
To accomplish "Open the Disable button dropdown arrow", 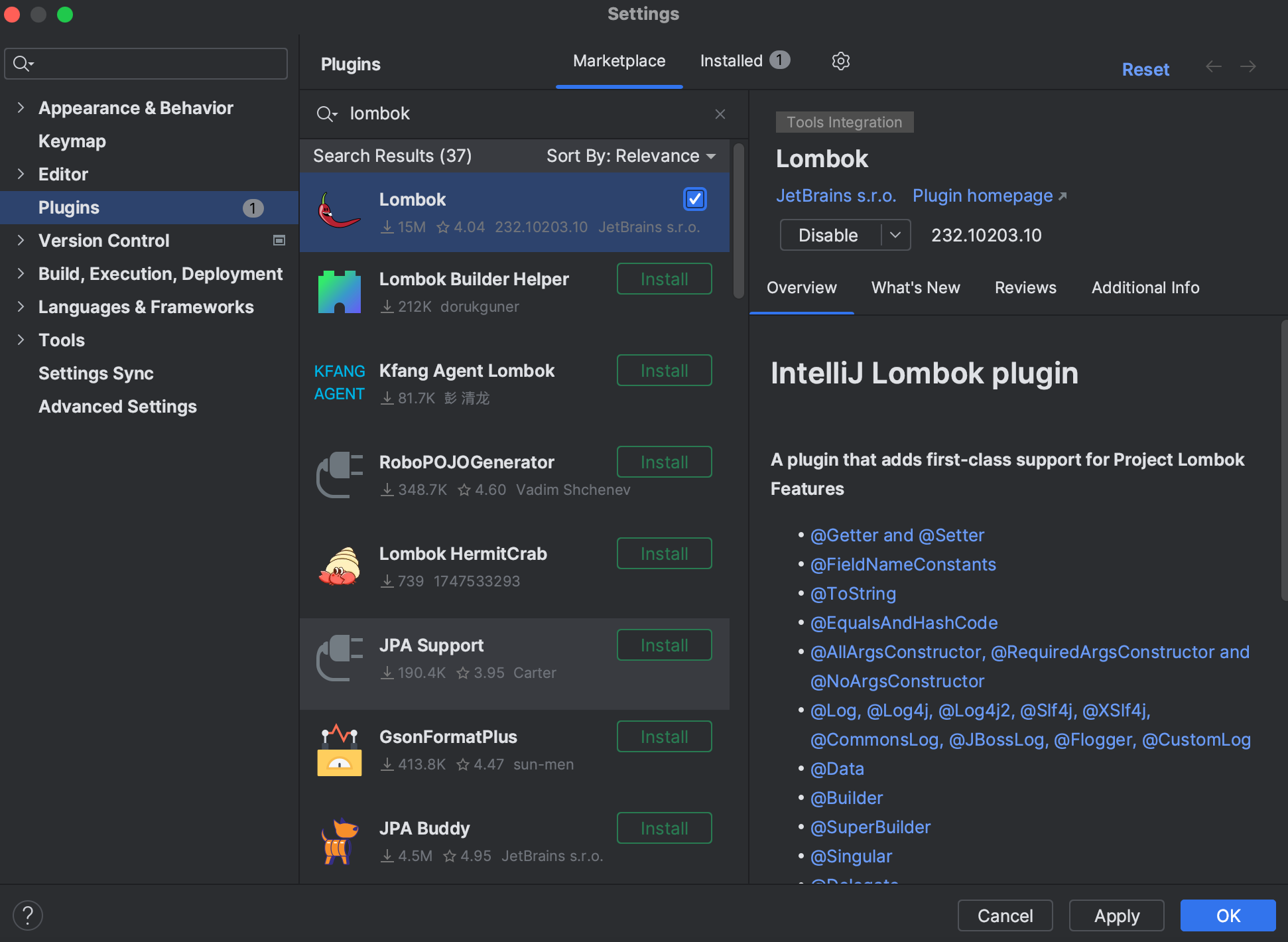I will click(x=895, y=235).
